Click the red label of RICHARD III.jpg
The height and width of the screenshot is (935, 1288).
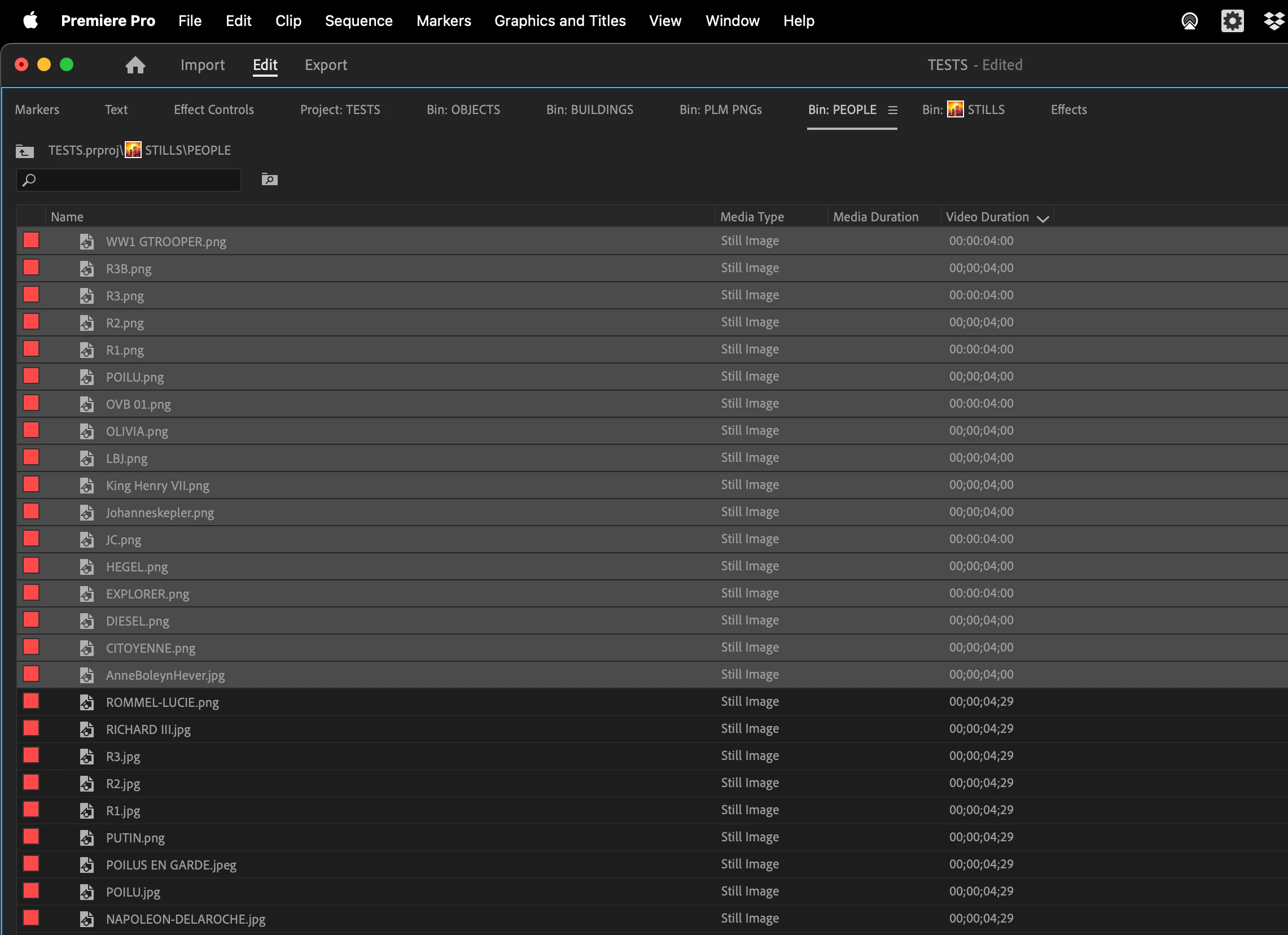click(31, 728)
